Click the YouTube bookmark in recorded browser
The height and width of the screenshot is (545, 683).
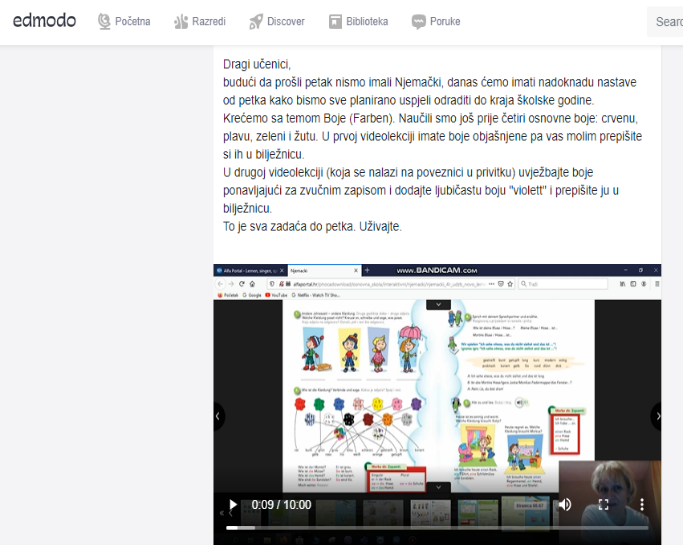tap(278, 295)
